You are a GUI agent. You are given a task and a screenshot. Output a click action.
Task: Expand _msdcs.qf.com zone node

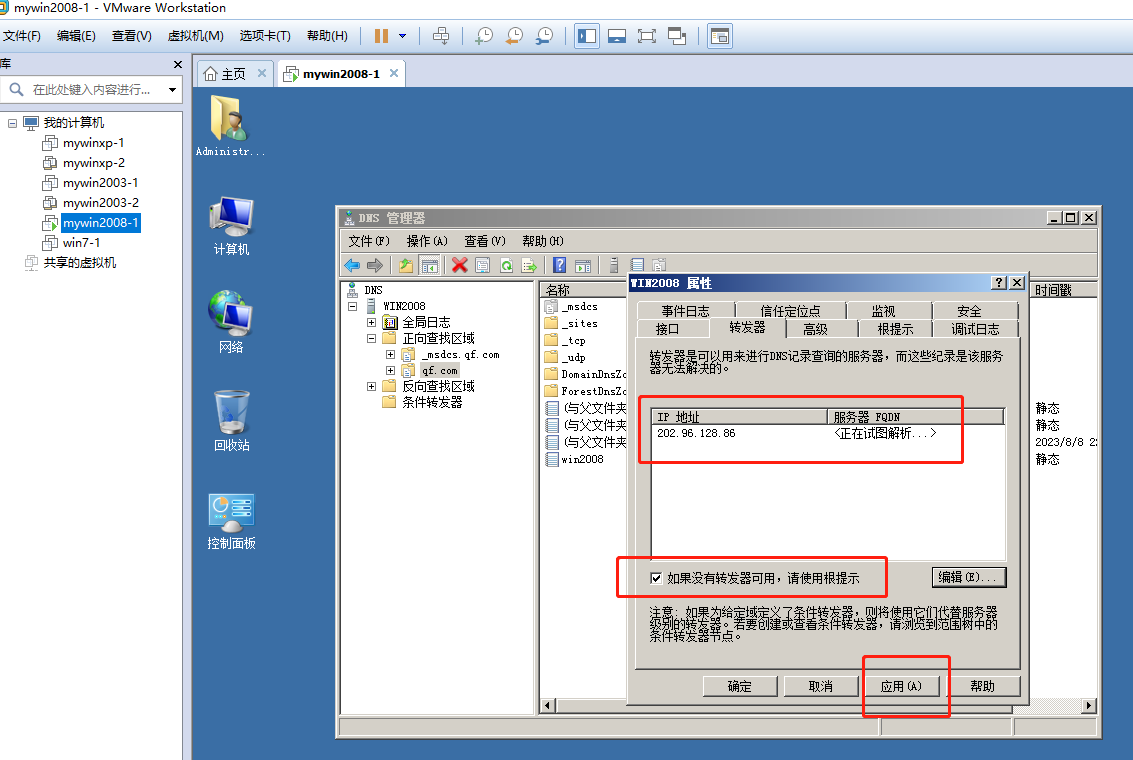tap(390, 355)
